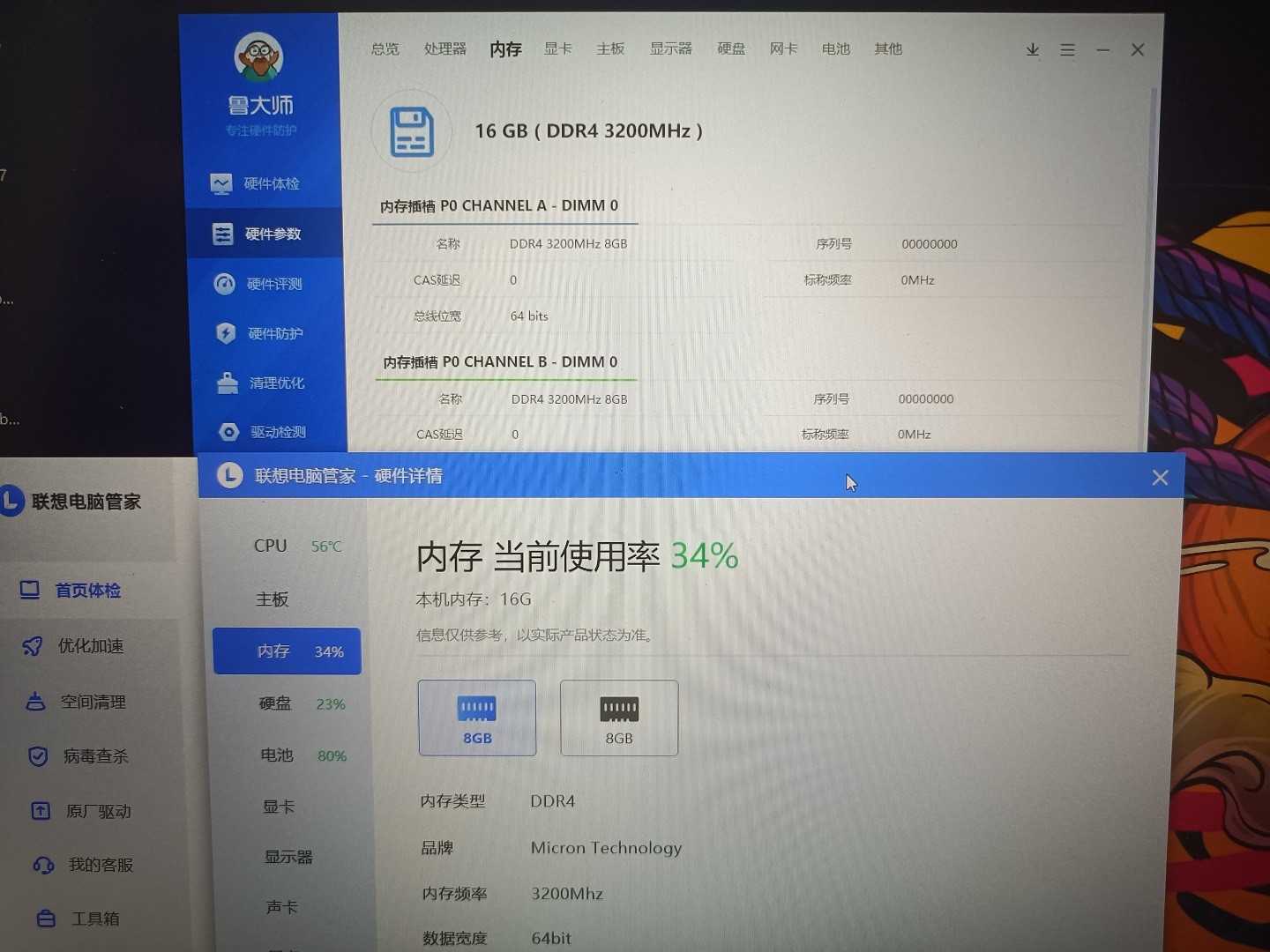Open 我的客服 in Lenovo PC Manager
Viewport: 1270px width, 952px height.
coord(83,865)
